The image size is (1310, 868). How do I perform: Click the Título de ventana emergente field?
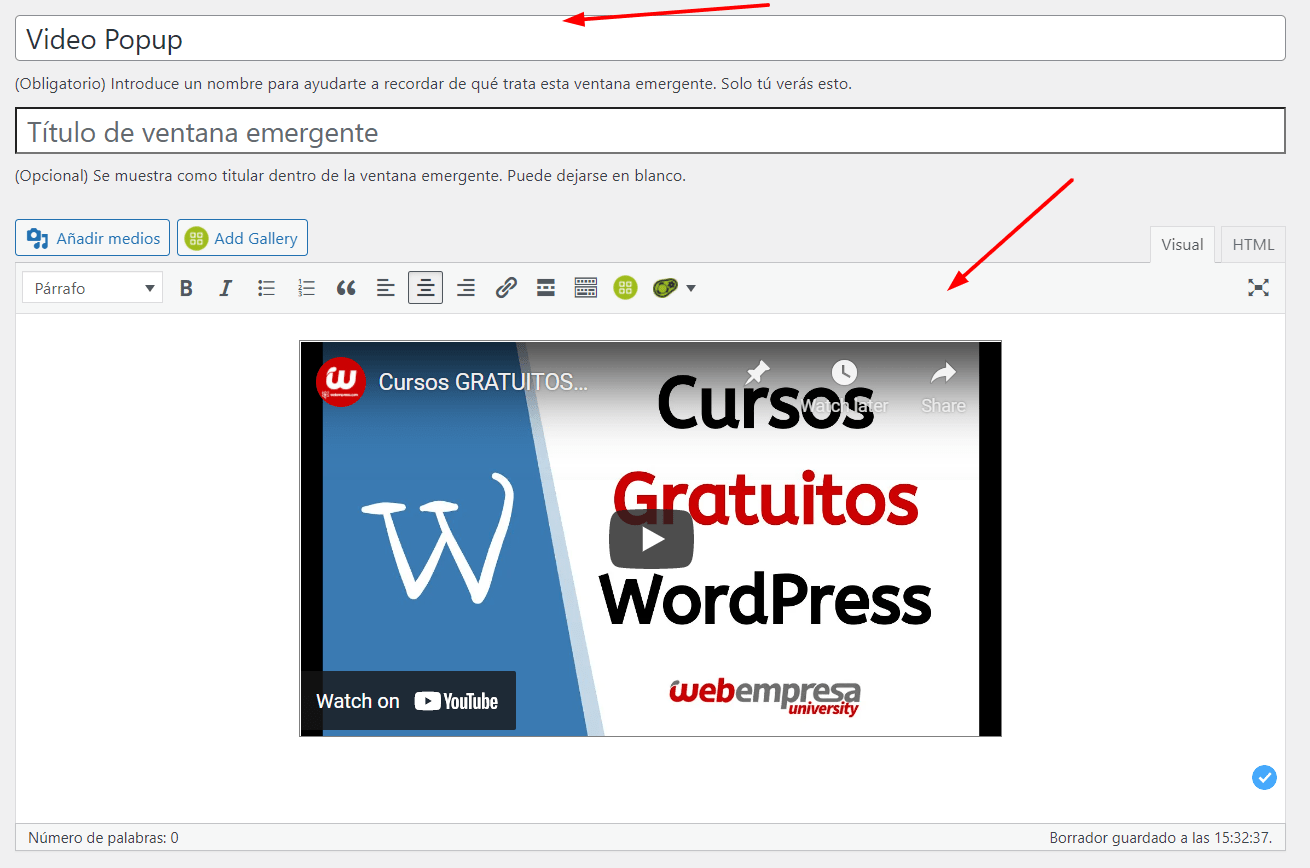(x=650, y=131)
